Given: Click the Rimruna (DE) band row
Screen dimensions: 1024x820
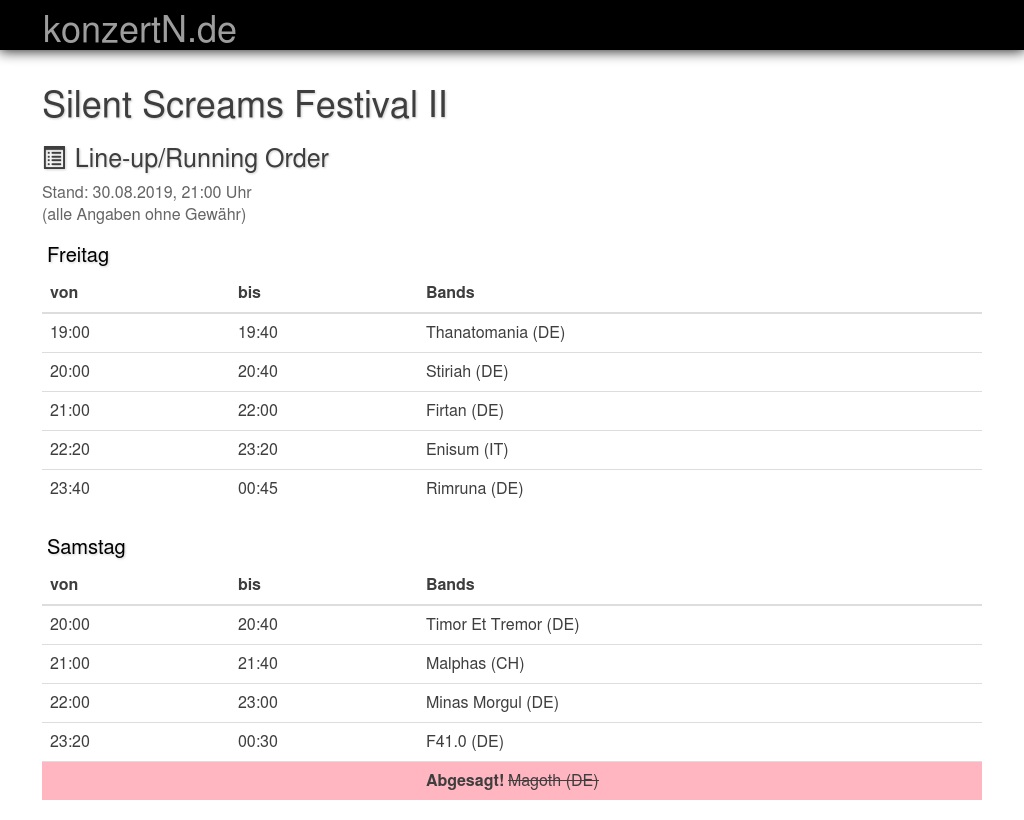Looking at the screenshot, I should (x=474, y=488).
